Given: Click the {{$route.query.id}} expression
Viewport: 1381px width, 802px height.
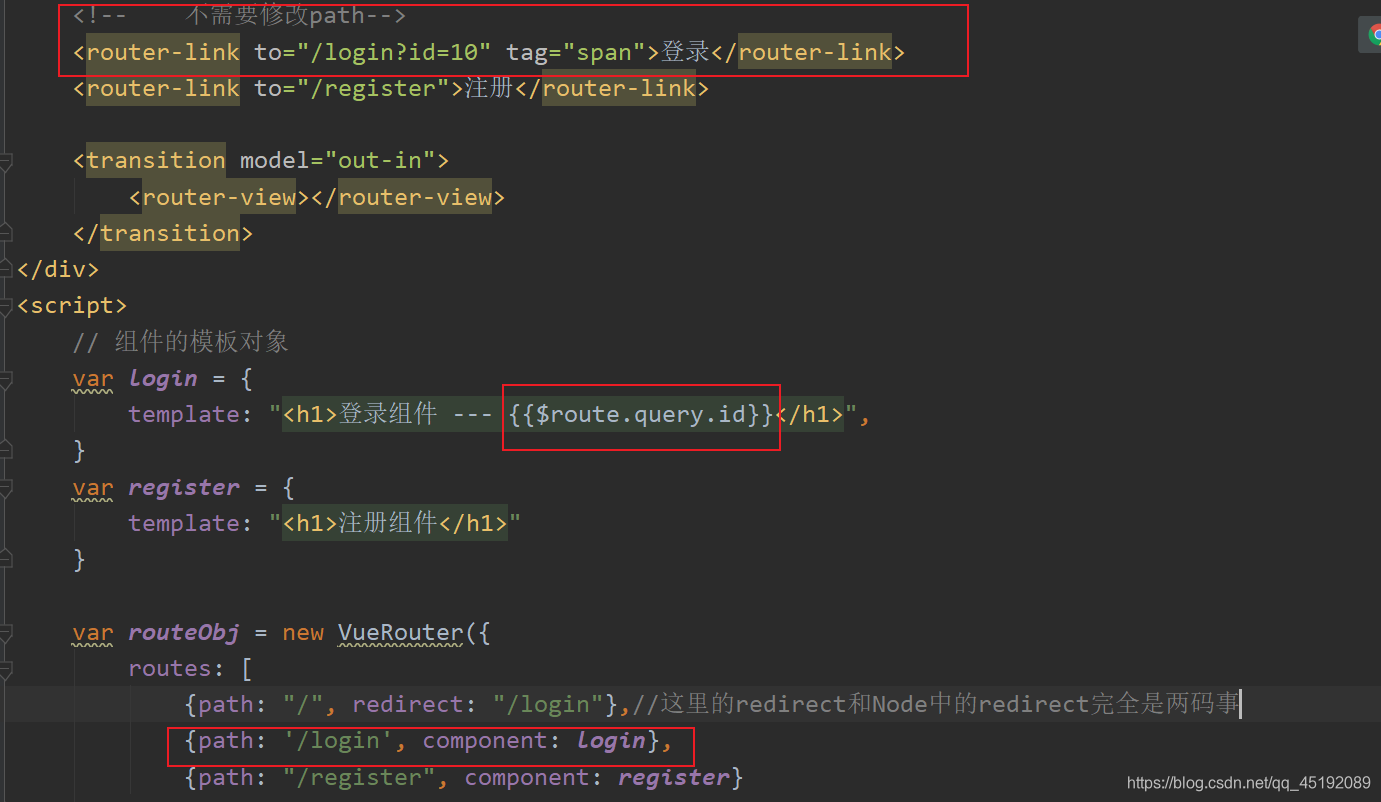Looking at the screenshot, I should pos(641,414).
